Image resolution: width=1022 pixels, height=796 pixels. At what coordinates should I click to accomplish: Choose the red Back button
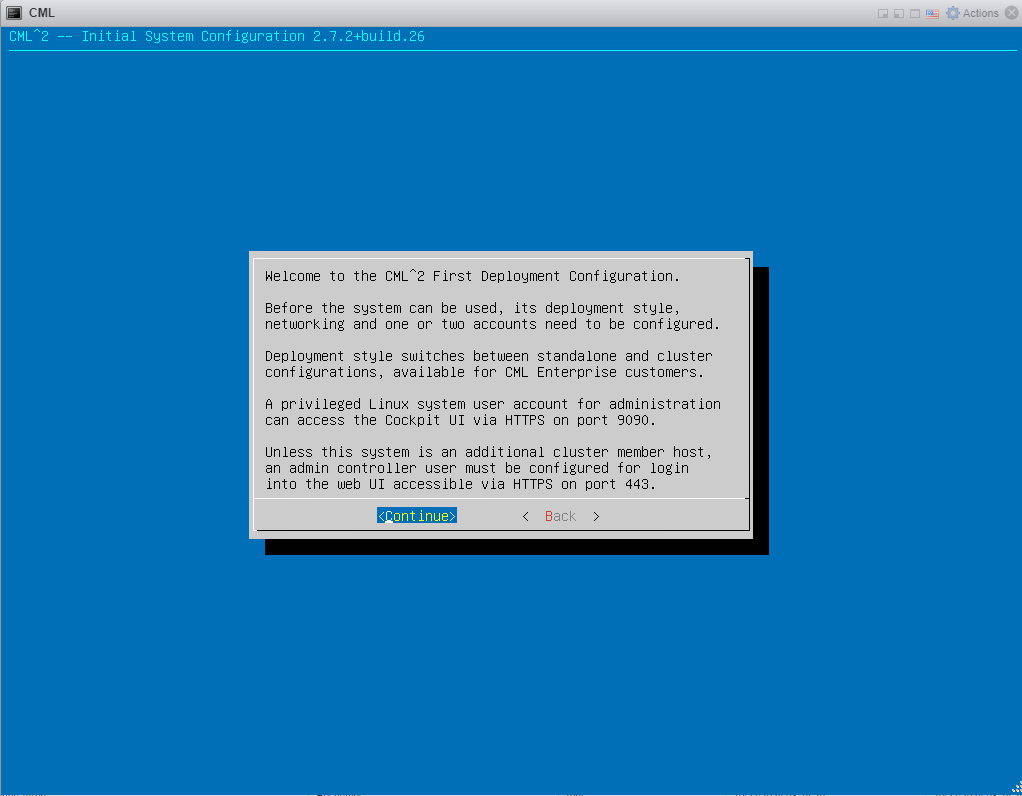point(561,516)
